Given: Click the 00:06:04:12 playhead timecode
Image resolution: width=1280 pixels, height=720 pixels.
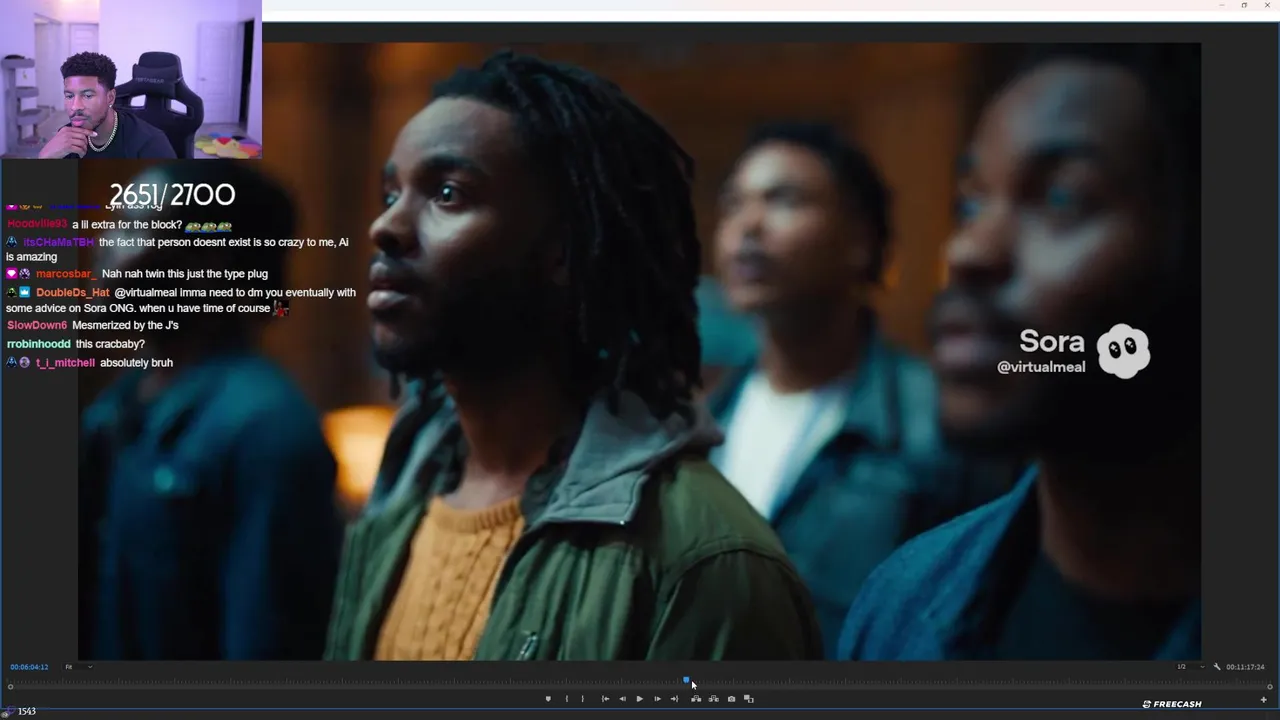Looking at the screenshot, I should pyautogui.click(x=29, y=667).
